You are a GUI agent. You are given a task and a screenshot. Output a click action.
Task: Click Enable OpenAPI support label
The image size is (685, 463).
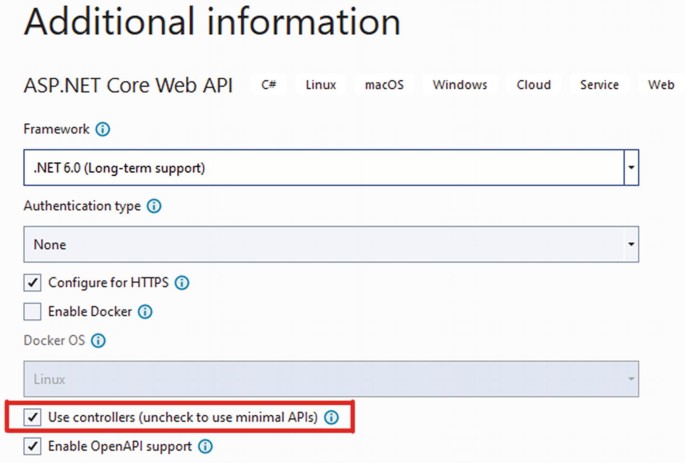[x=120, y=446]
